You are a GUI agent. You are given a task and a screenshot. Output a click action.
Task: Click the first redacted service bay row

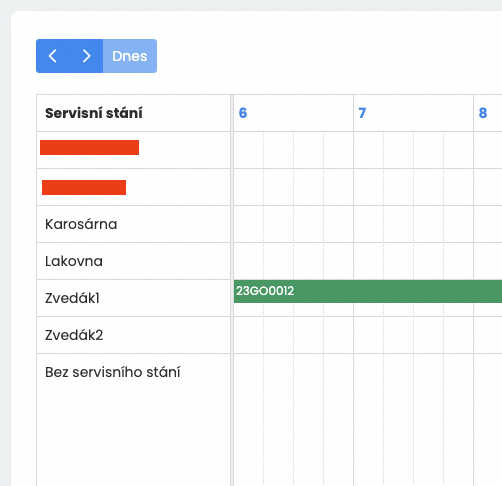click(133, 150)
